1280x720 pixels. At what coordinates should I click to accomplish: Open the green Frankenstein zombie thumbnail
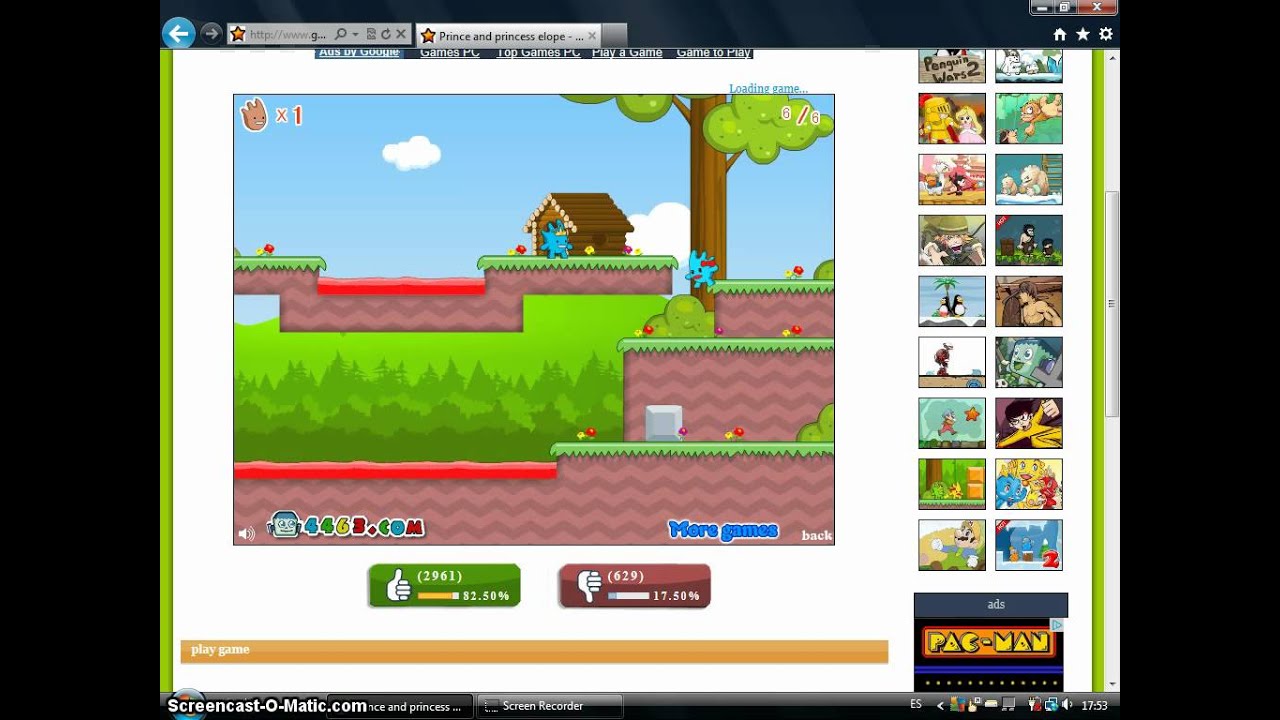pos(1029,363)
